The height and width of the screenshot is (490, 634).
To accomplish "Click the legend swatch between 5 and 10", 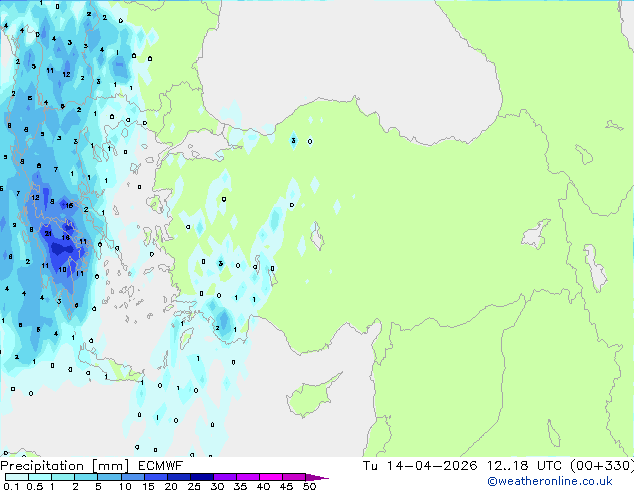I will click(109, 477).
